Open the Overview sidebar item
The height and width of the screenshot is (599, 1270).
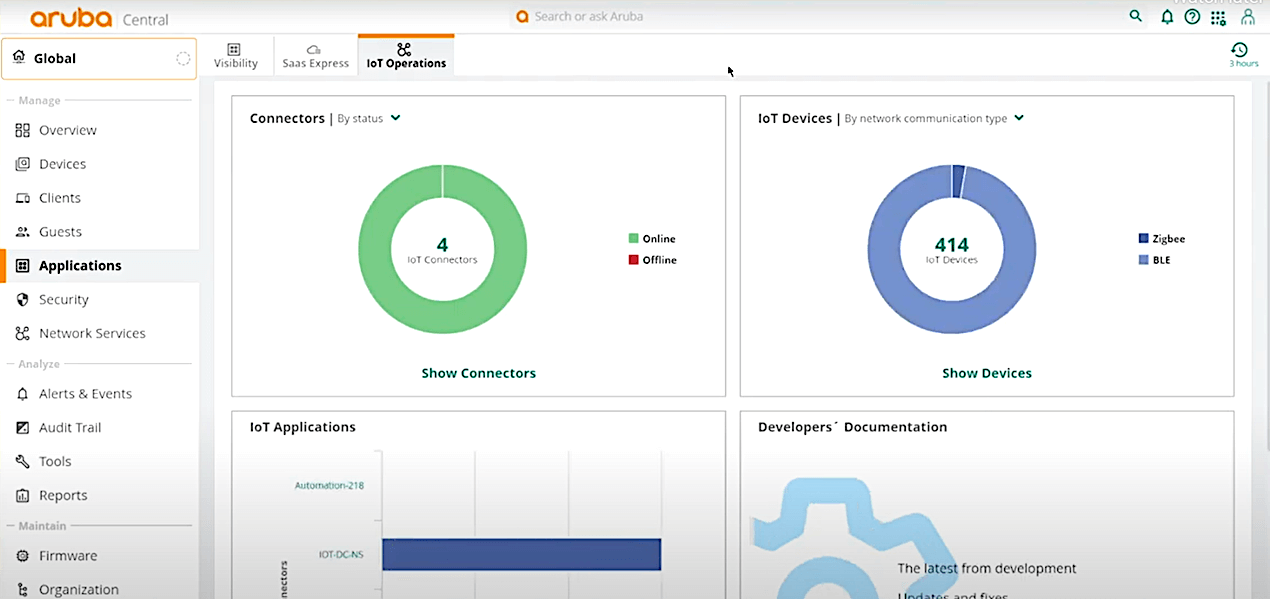click(x=68, y=130)
